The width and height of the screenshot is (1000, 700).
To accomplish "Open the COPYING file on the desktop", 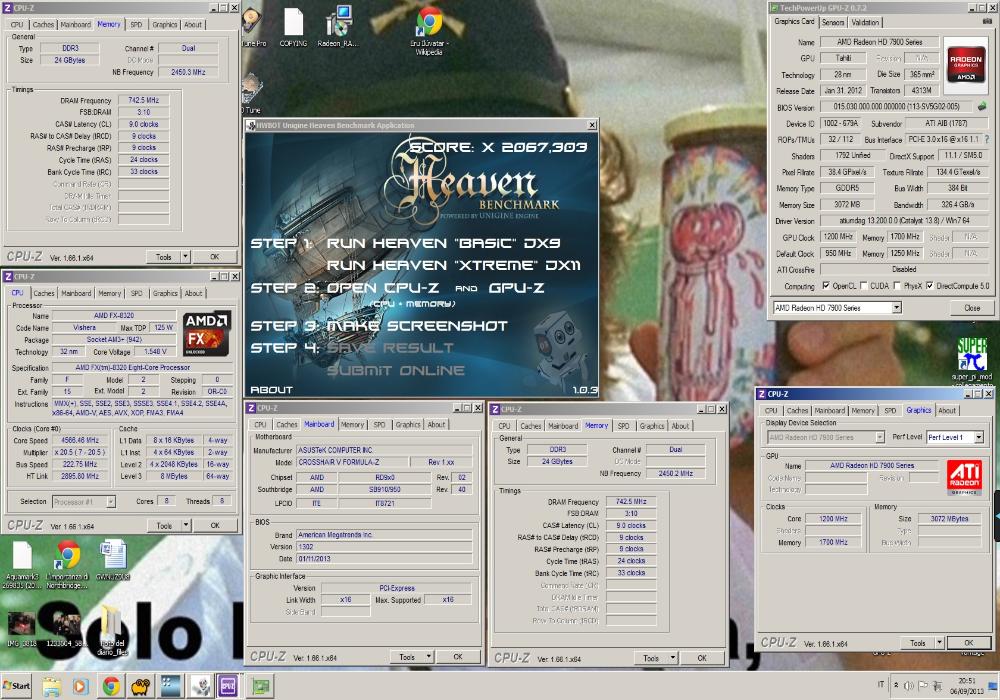I will click(293, 28).
